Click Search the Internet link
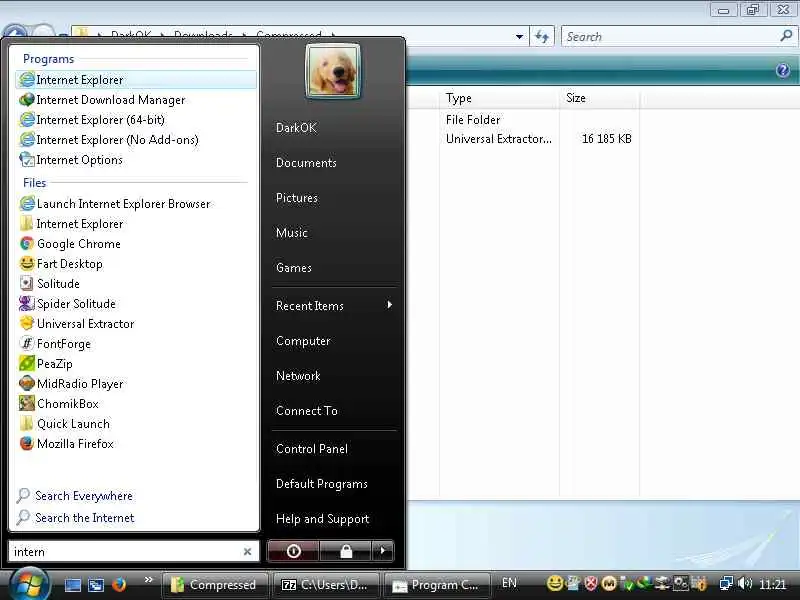Image resolution: width=800 pixels, height=600 pixels. (x=85, y=517)
